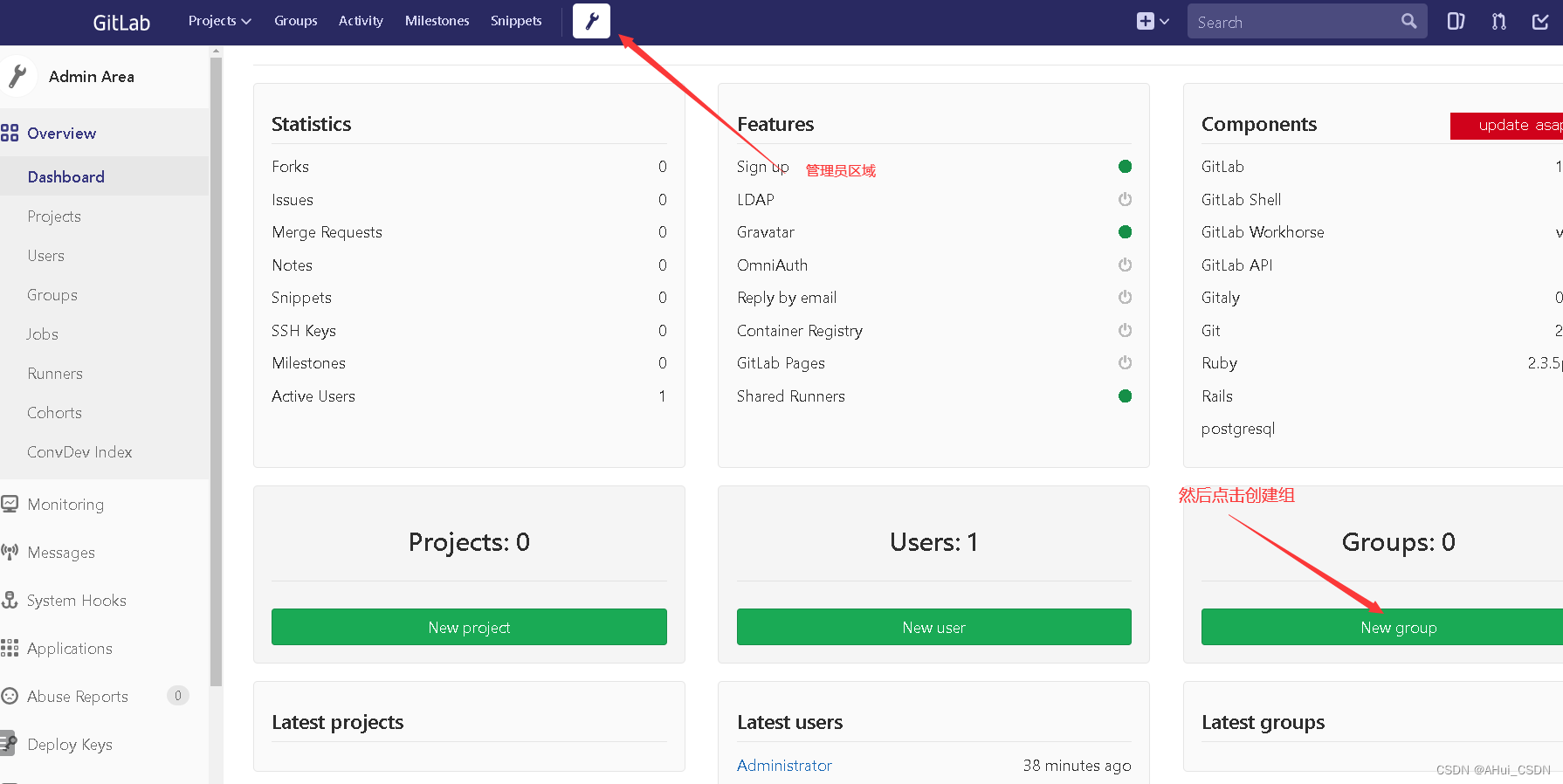Viewport: 1563px width, 784px height.
Task: Go to Milestones in top navigation
Action: coord(437,21)
